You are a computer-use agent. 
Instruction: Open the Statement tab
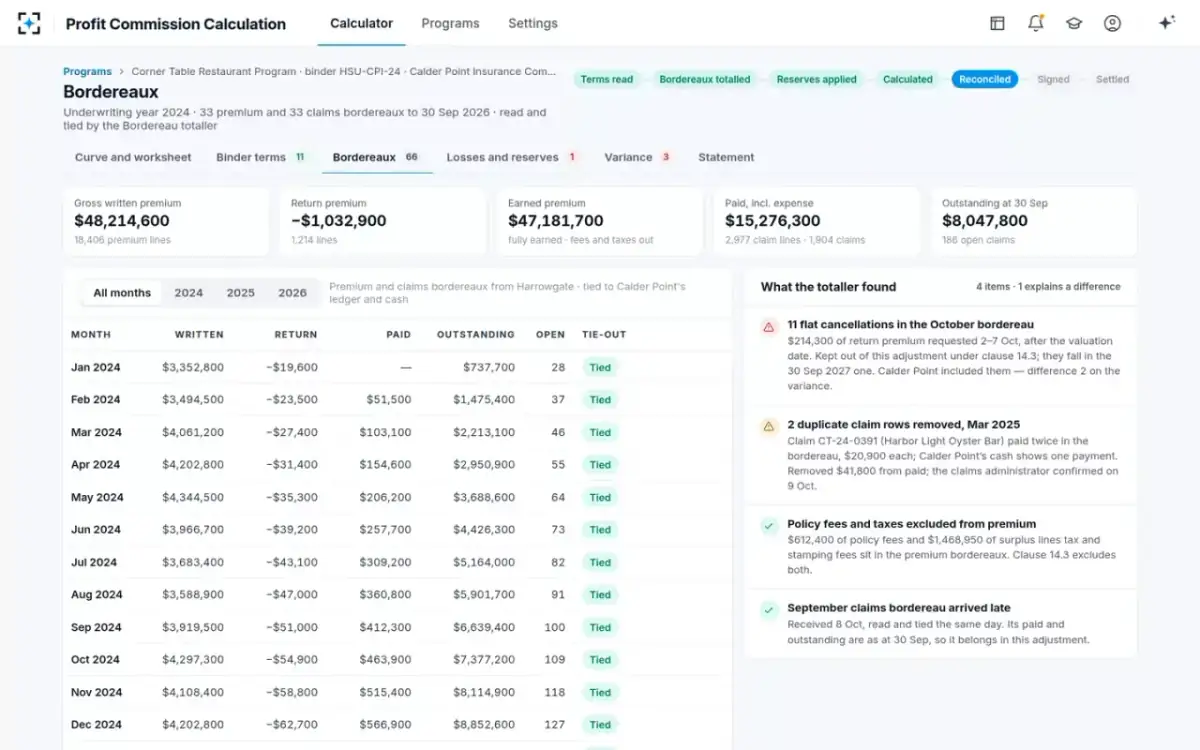point(726,157)
